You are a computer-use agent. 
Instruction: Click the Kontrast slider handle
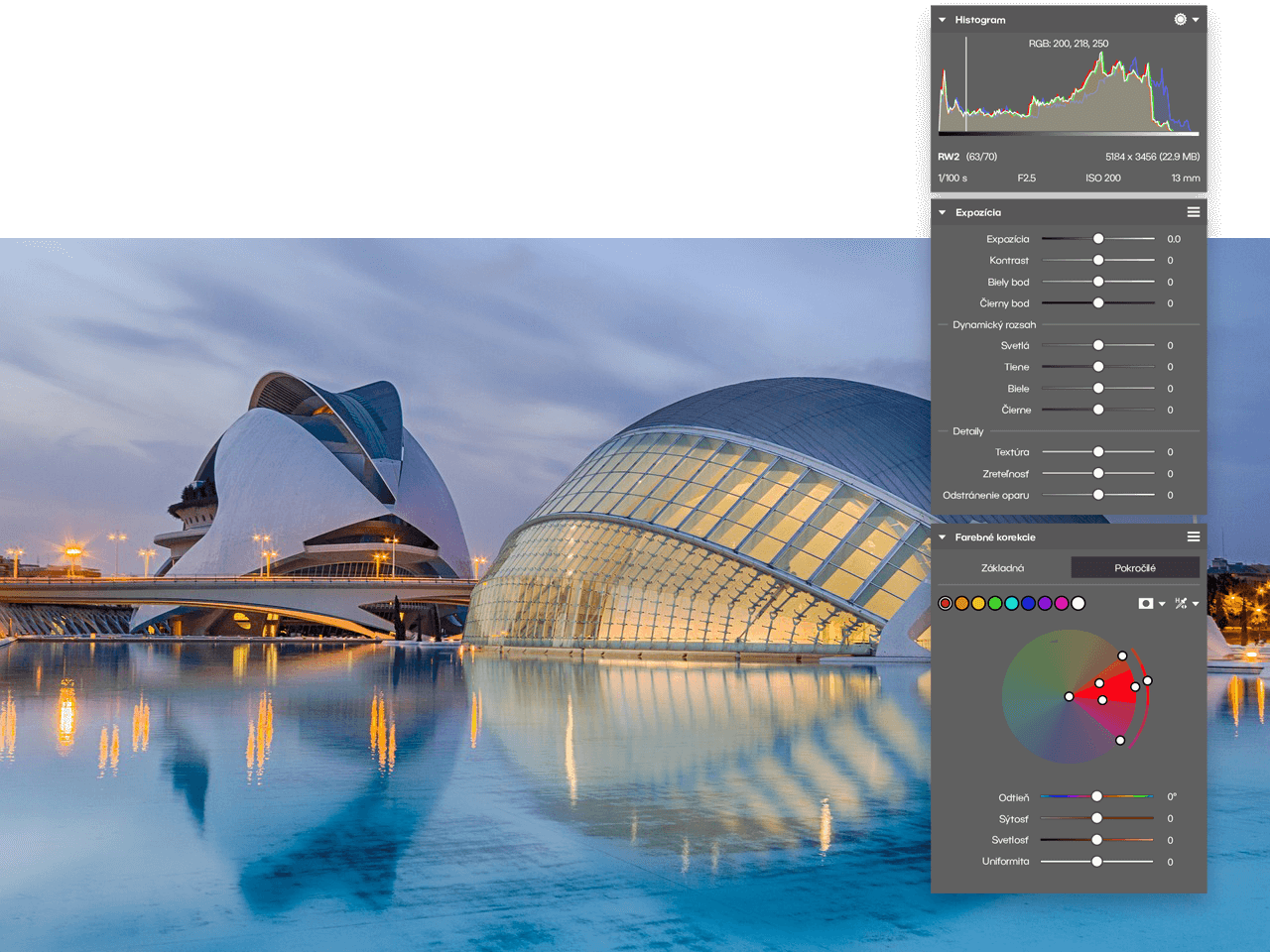1098,260
